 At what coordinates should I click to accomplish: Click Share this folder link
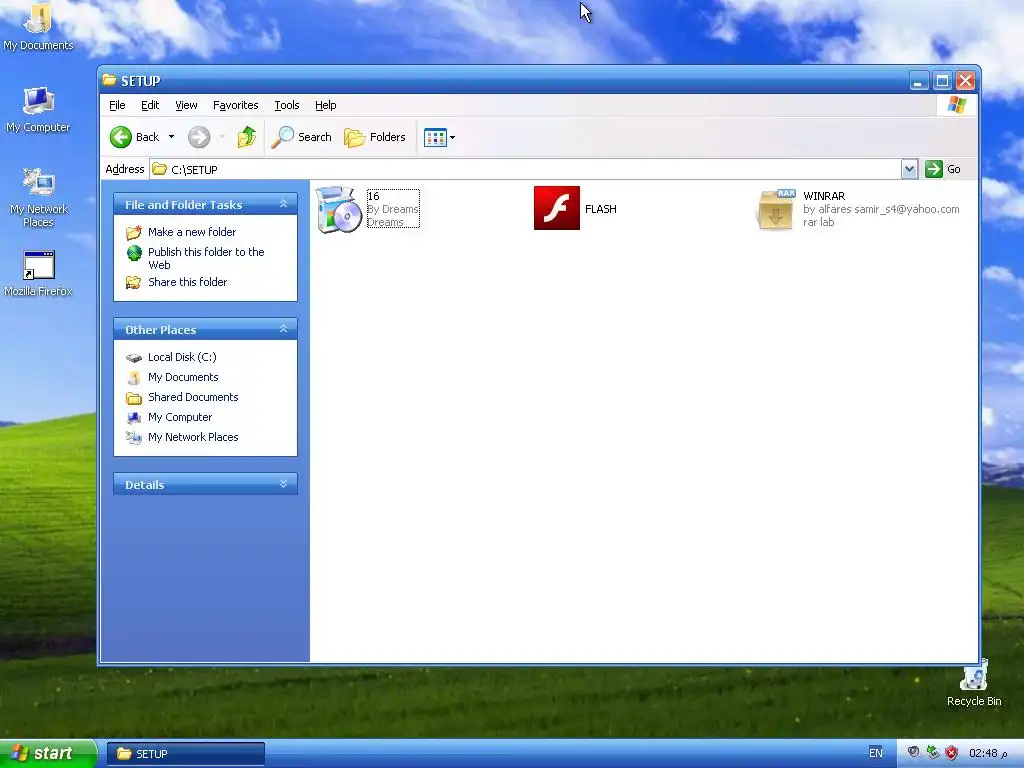pyautogui.click(x=187, y=282)
